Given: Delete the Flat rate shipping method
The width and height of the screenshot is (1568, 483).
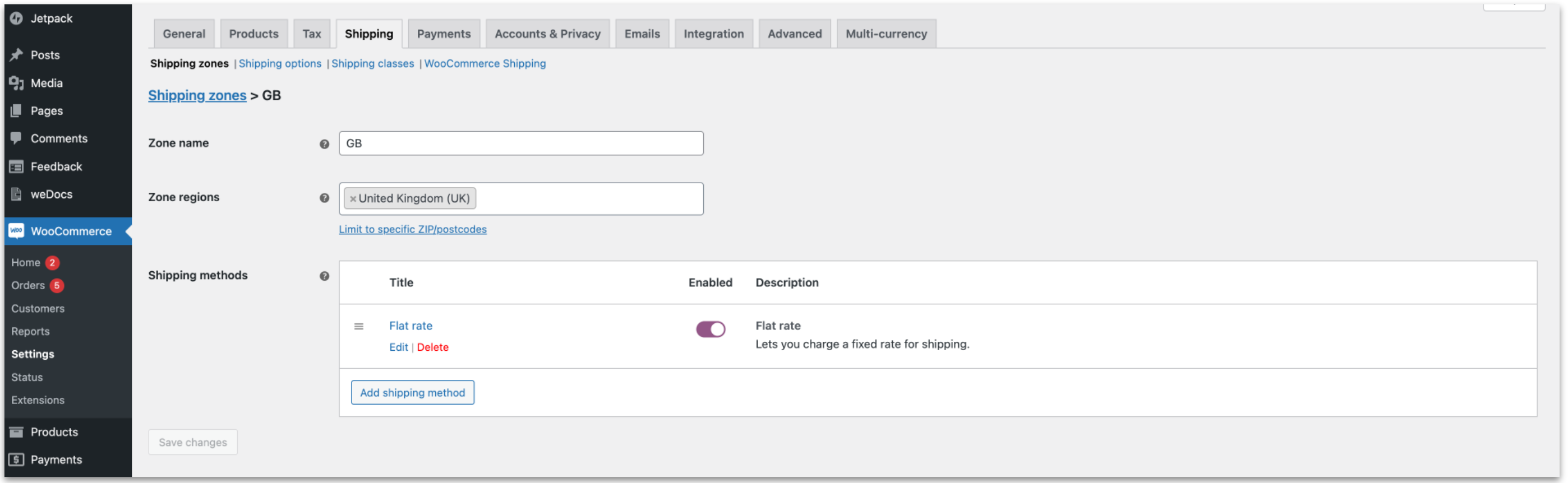Looking at the screenshot, I should point(432,347).
